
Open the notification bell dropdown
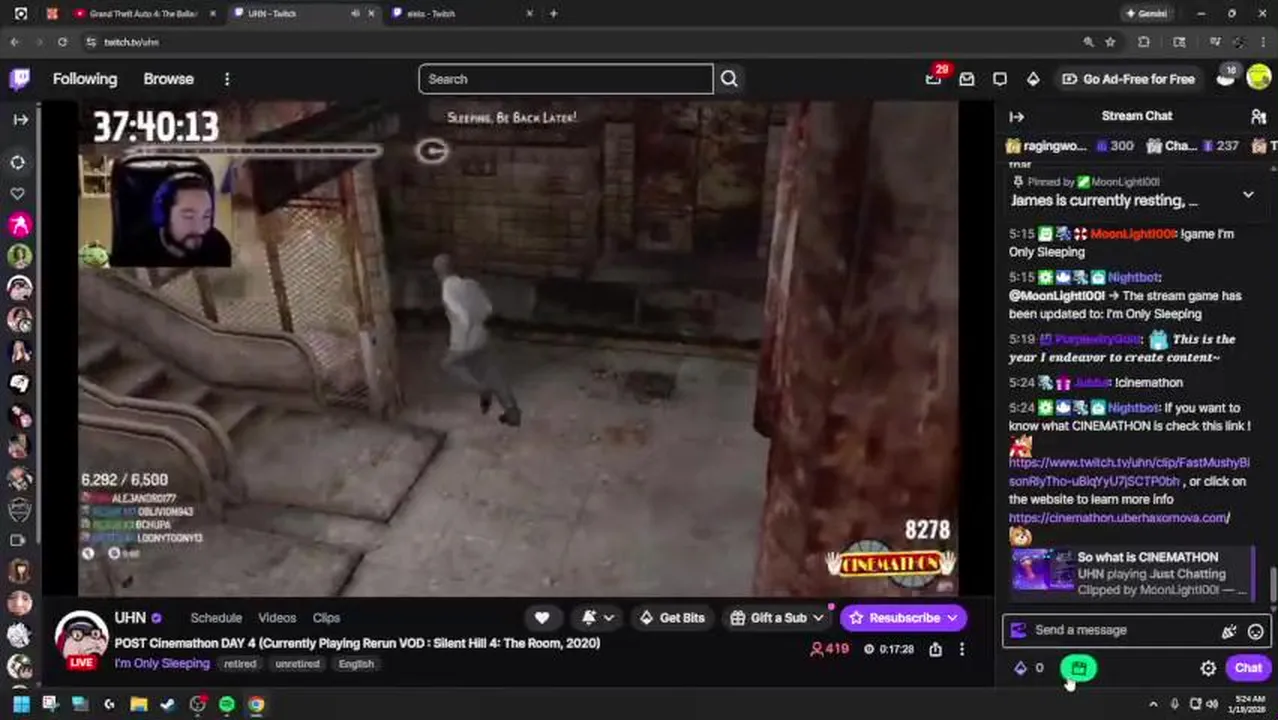(x=597, y=618)
